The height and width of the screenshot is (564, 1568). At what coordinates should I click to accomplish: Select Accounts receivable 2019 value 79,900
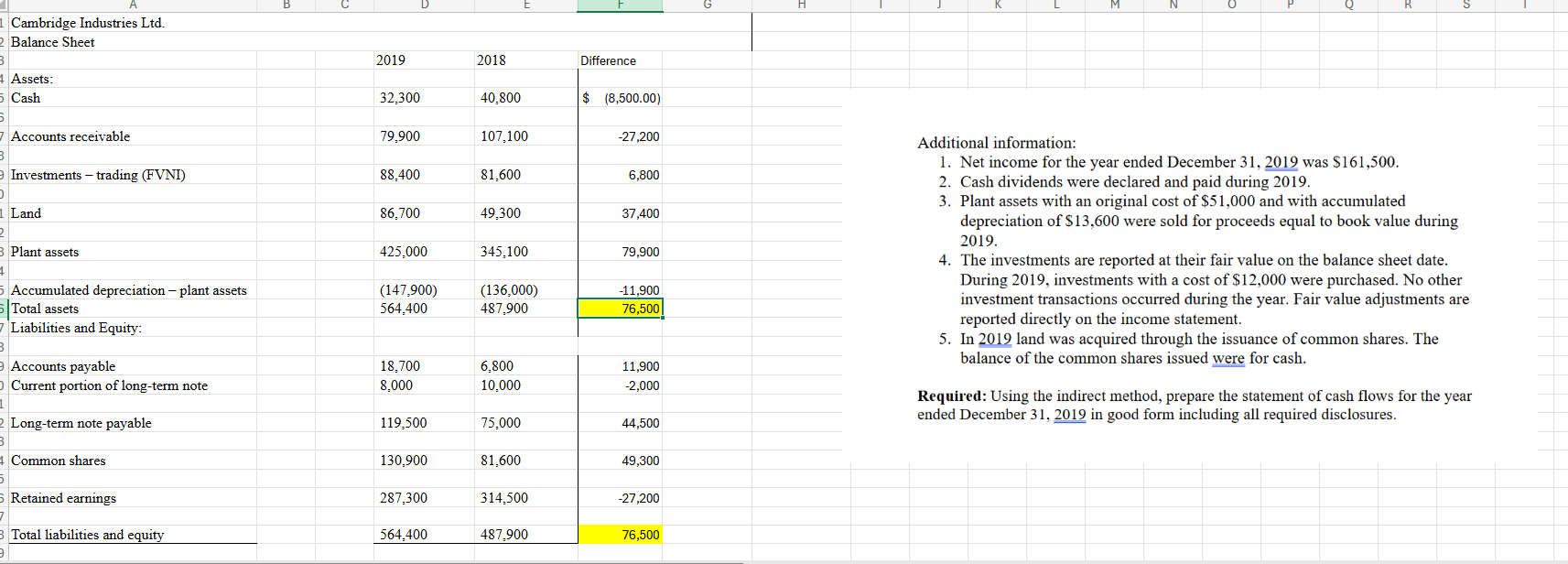point(400,136)
